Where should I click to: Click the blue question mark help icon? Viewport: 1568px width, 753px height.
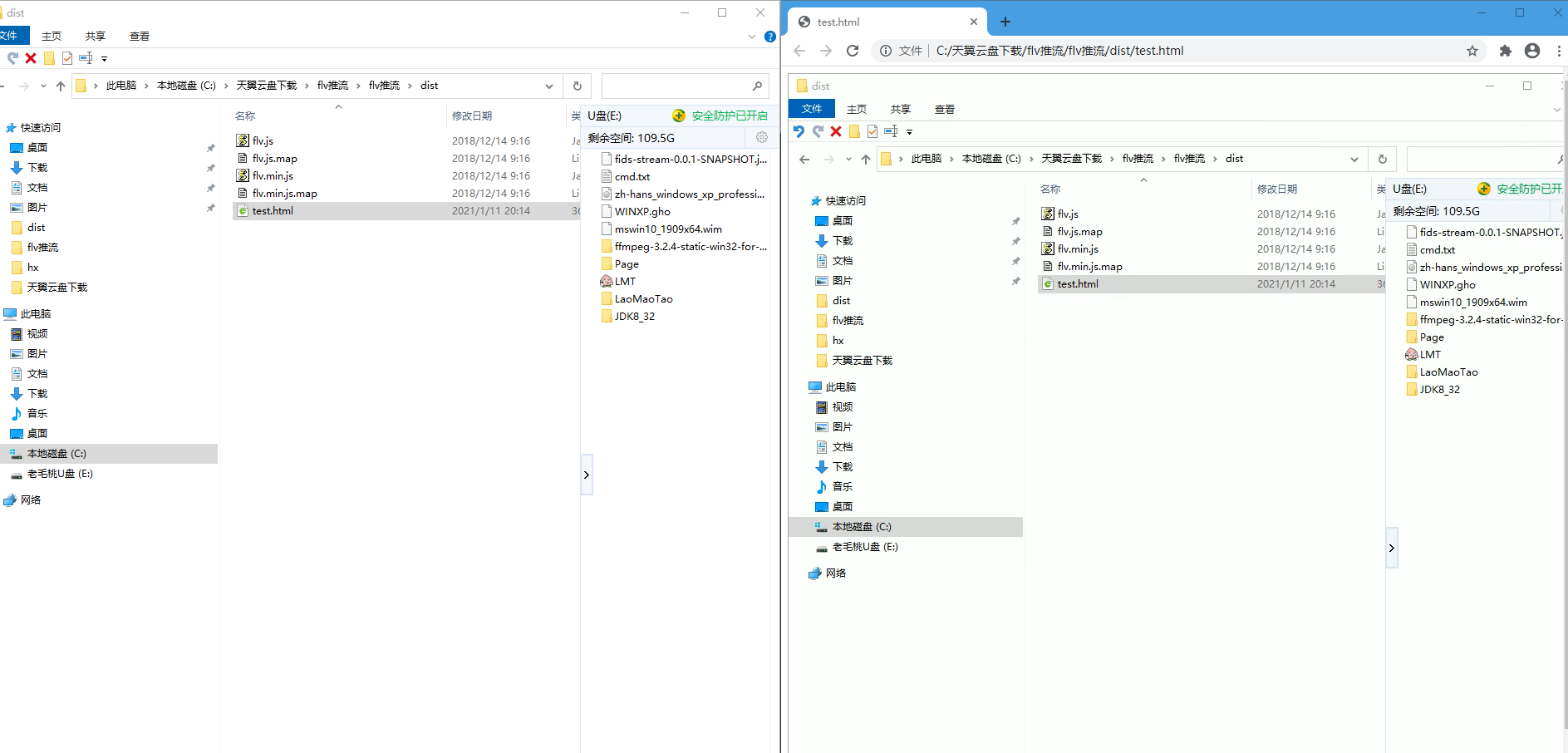click(x=770, y=37)
